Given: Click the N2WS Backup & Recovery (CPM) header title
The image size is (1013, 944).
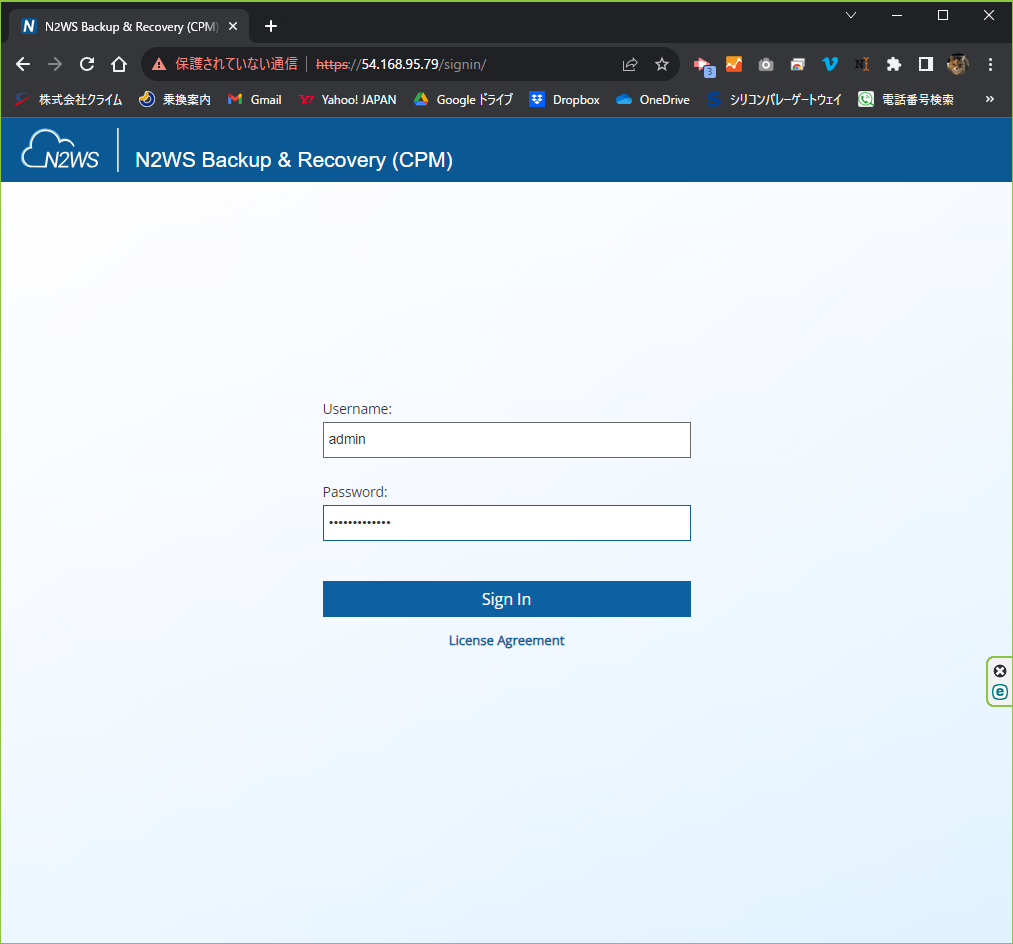Looking at the screenshot, I should tap(294, 160).
